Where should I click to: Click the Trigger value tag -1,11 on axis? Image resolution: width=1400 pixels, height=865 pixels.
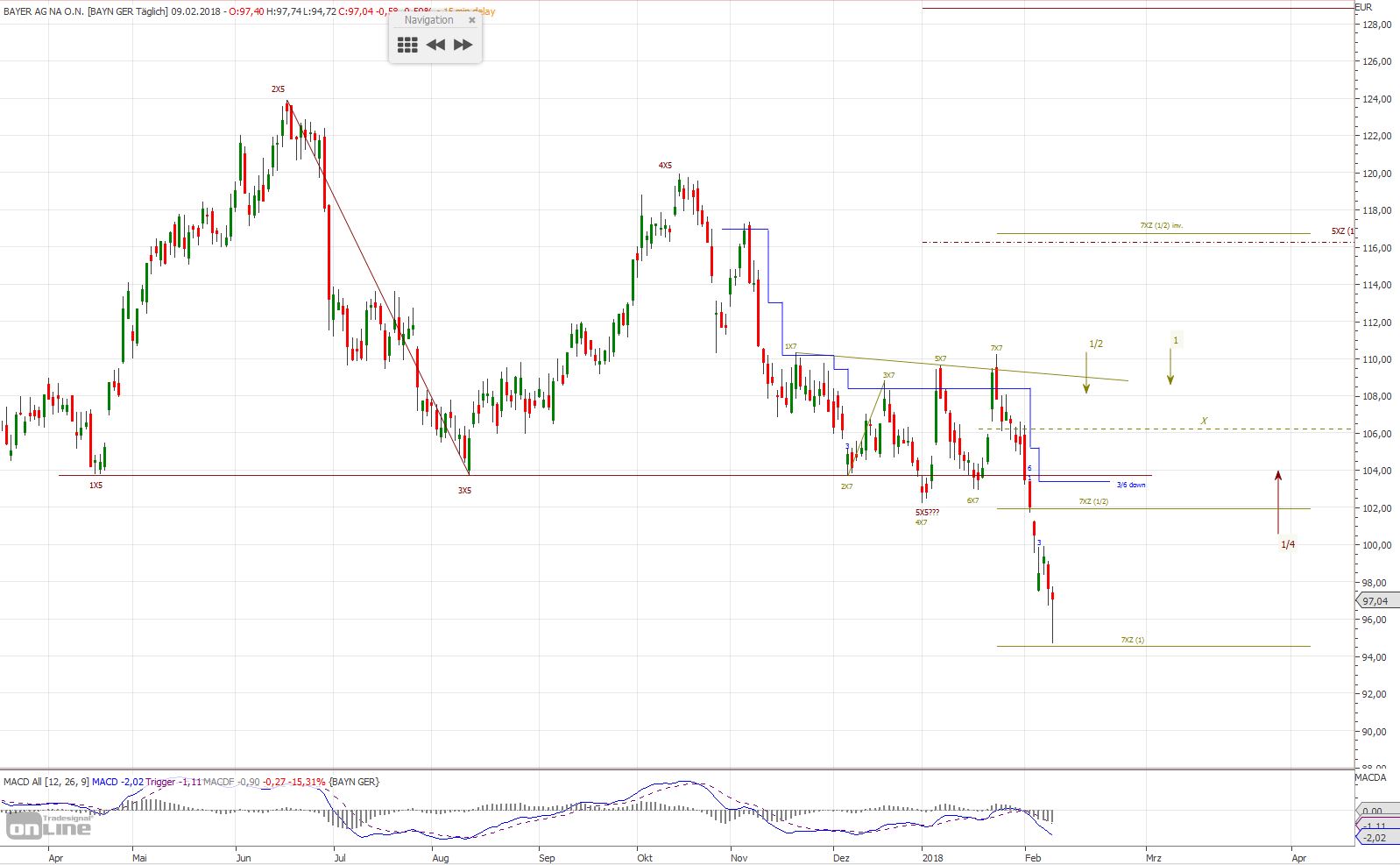(1375, 826)
